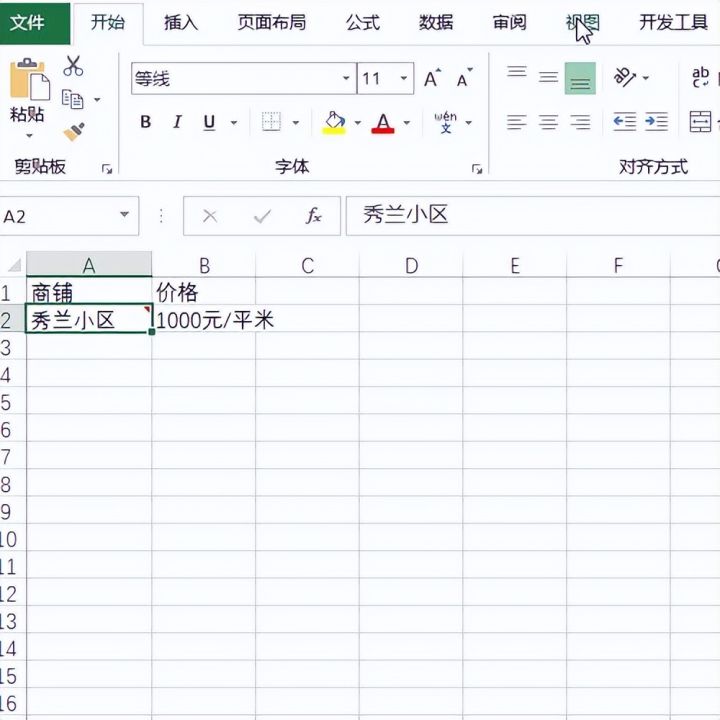Click the Cut scissors icon

pyautogui.click(x=73, y=66)
